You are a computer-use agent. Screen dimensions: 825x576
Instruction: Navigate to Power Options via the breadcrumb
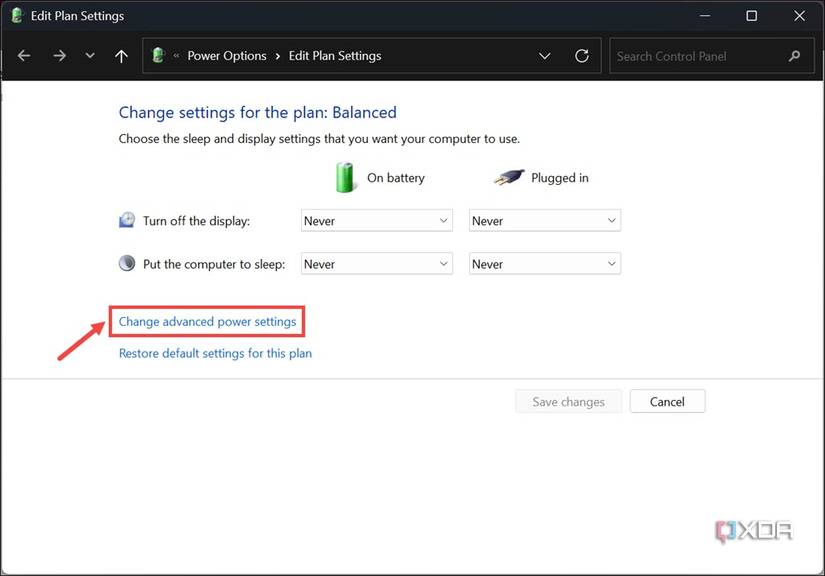pyautogui.click(x=226, y=56)
